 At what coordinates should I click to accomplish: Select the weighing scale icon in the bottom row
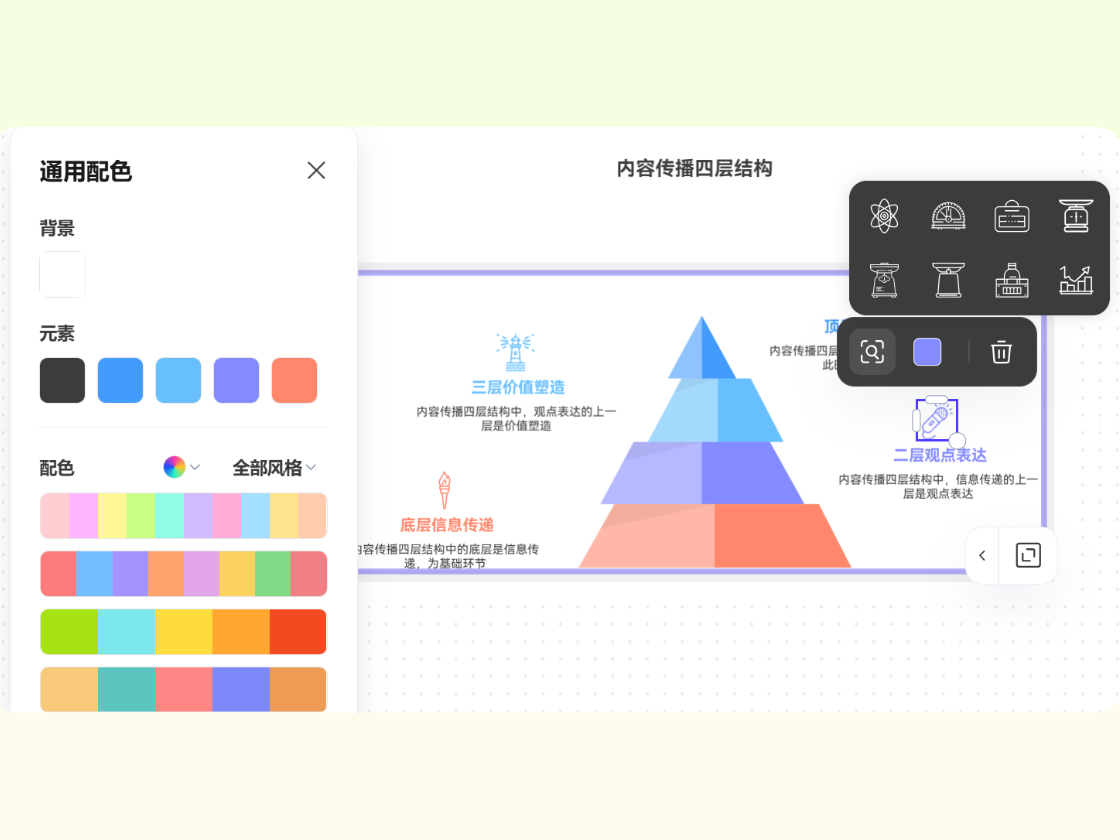(x=948, y=280)
